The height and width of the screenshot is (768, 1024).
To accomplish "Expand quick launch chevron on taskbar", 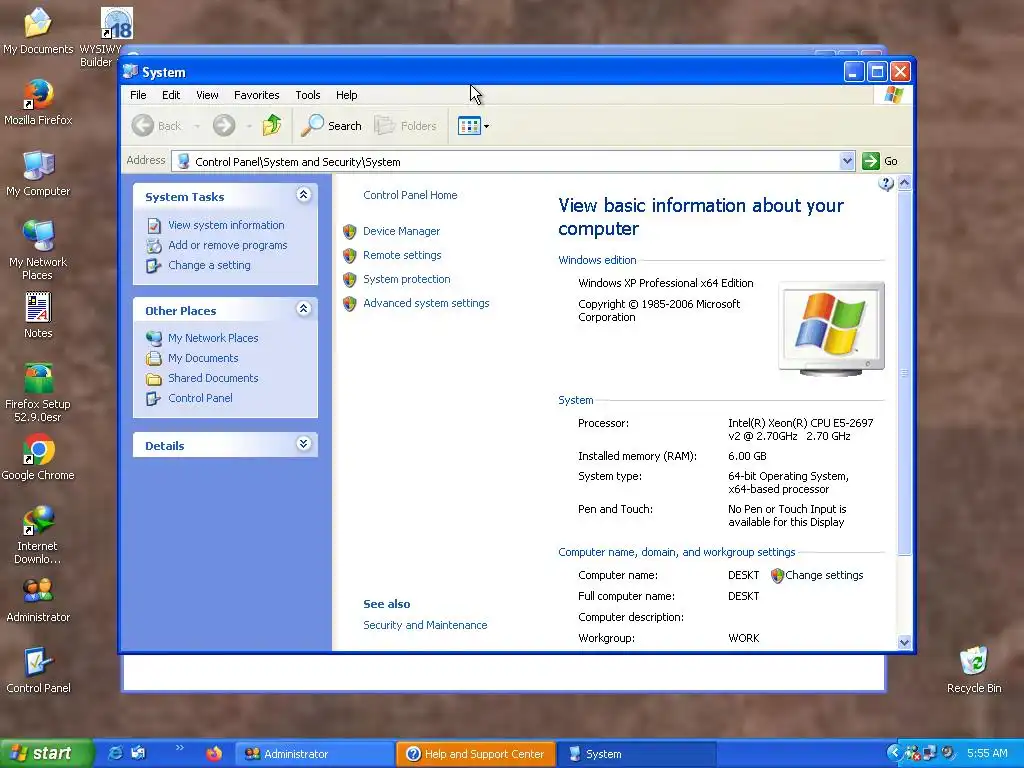I will (180, 748).
